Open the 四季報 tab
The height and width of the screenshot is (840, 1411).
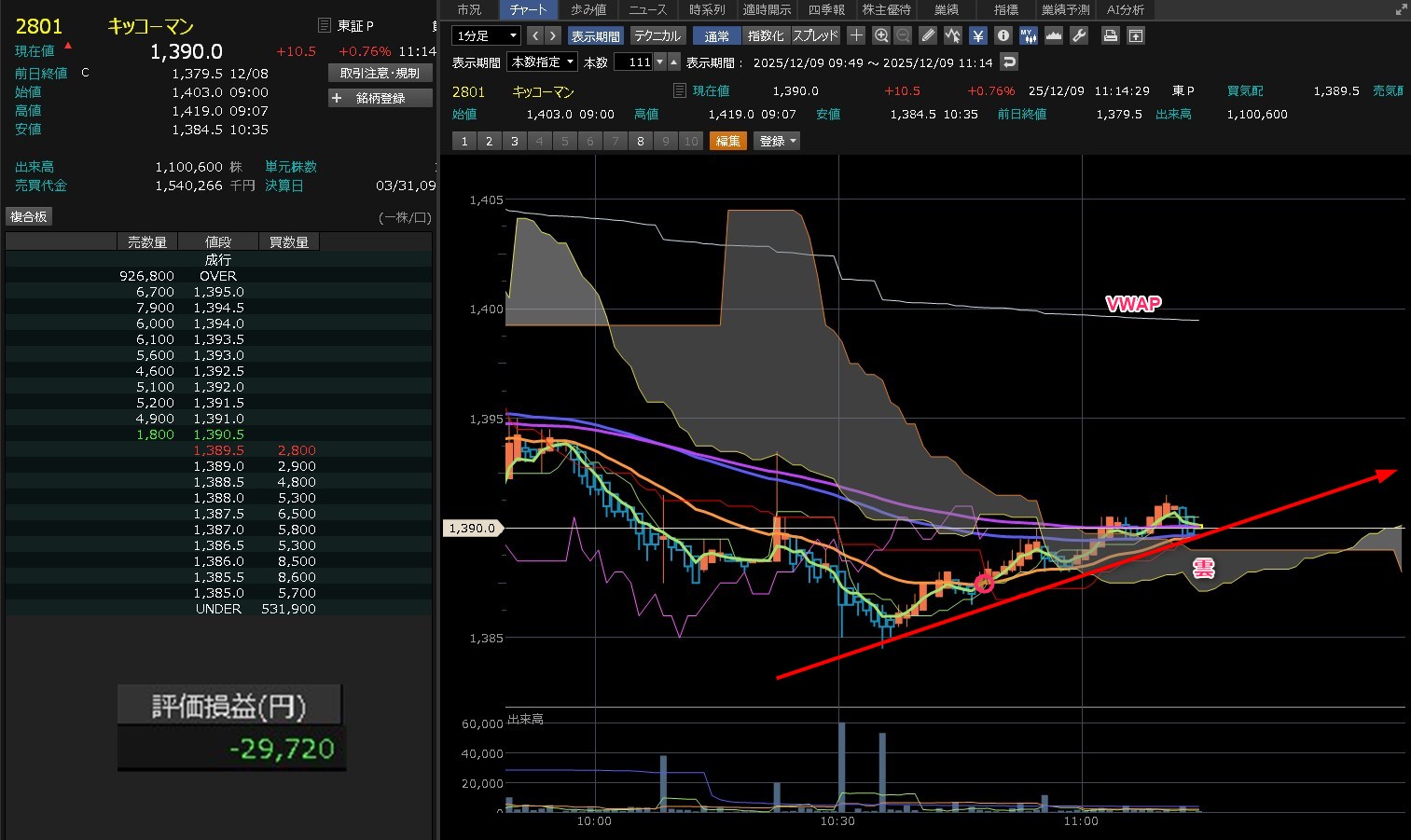click(825, 9)
